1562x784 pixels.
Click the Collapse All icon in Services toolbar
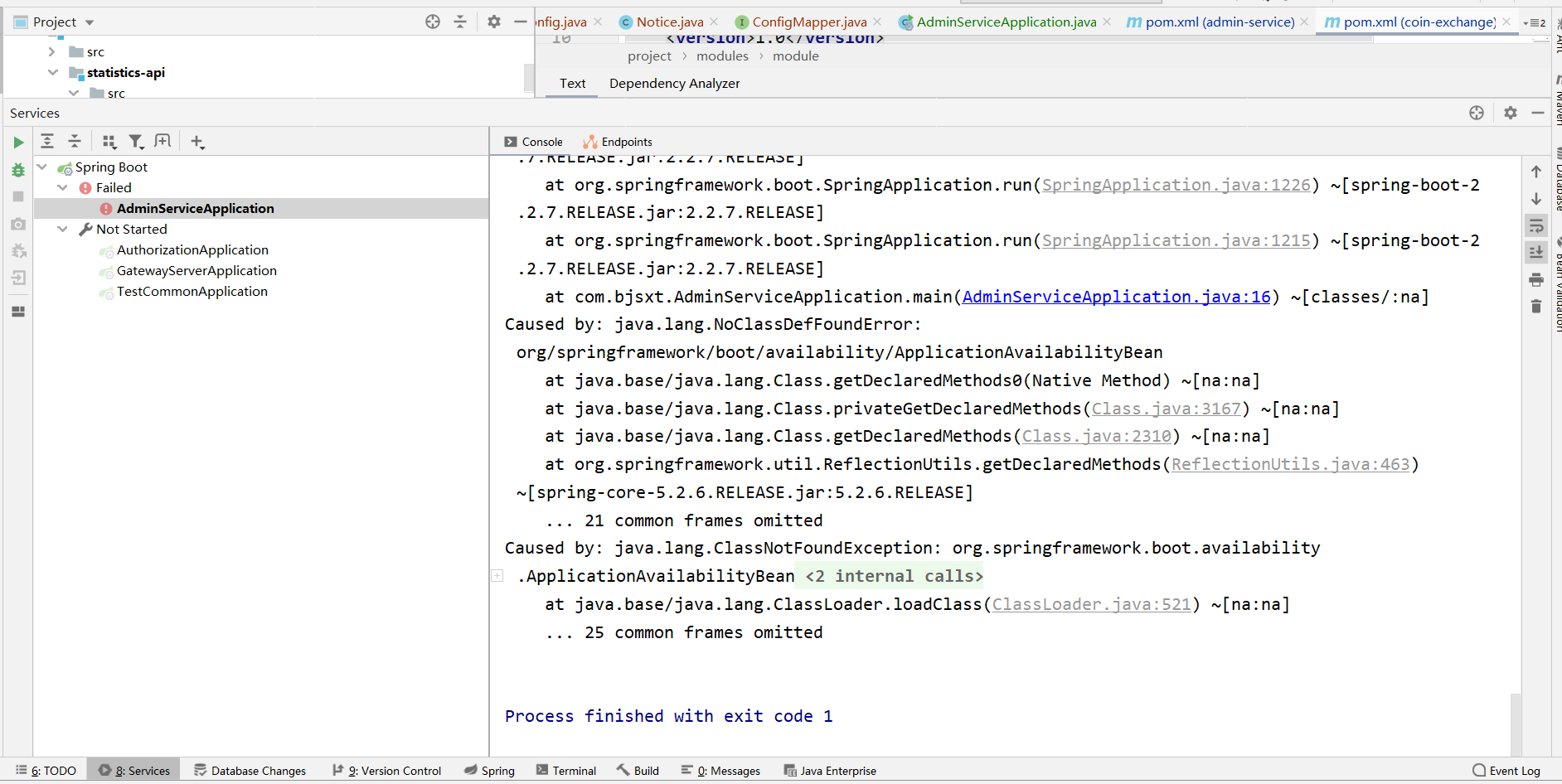tap(75, 142)
